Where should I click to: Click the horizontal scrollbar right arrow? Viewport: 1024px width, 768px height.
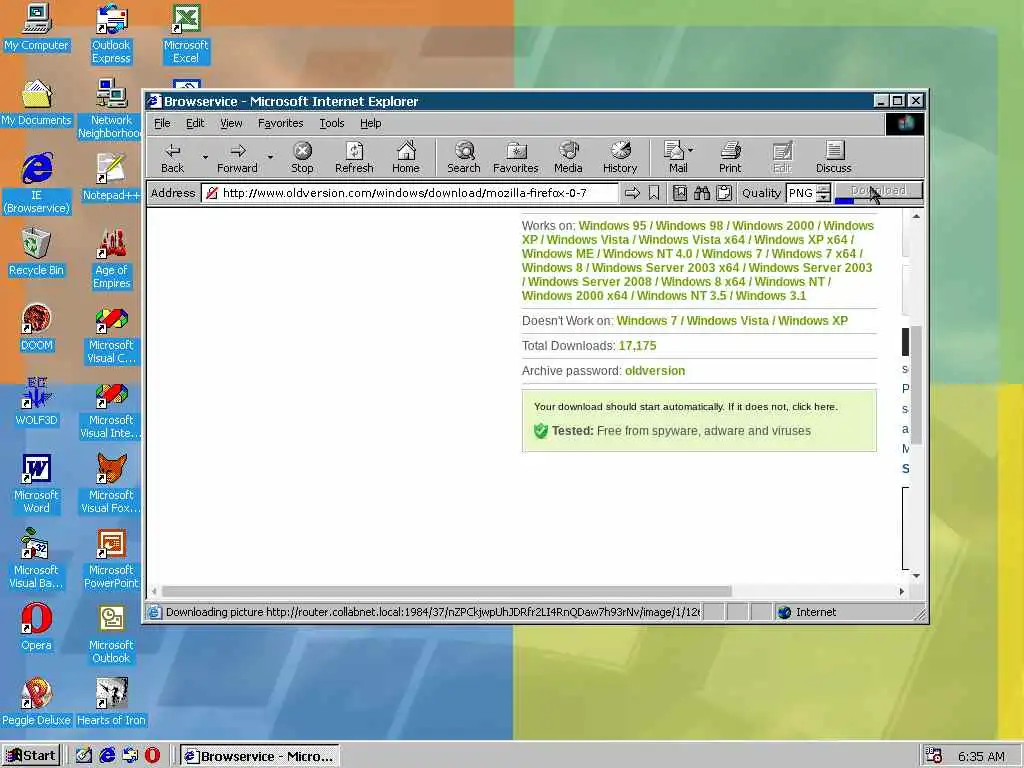tap(901, 591)
